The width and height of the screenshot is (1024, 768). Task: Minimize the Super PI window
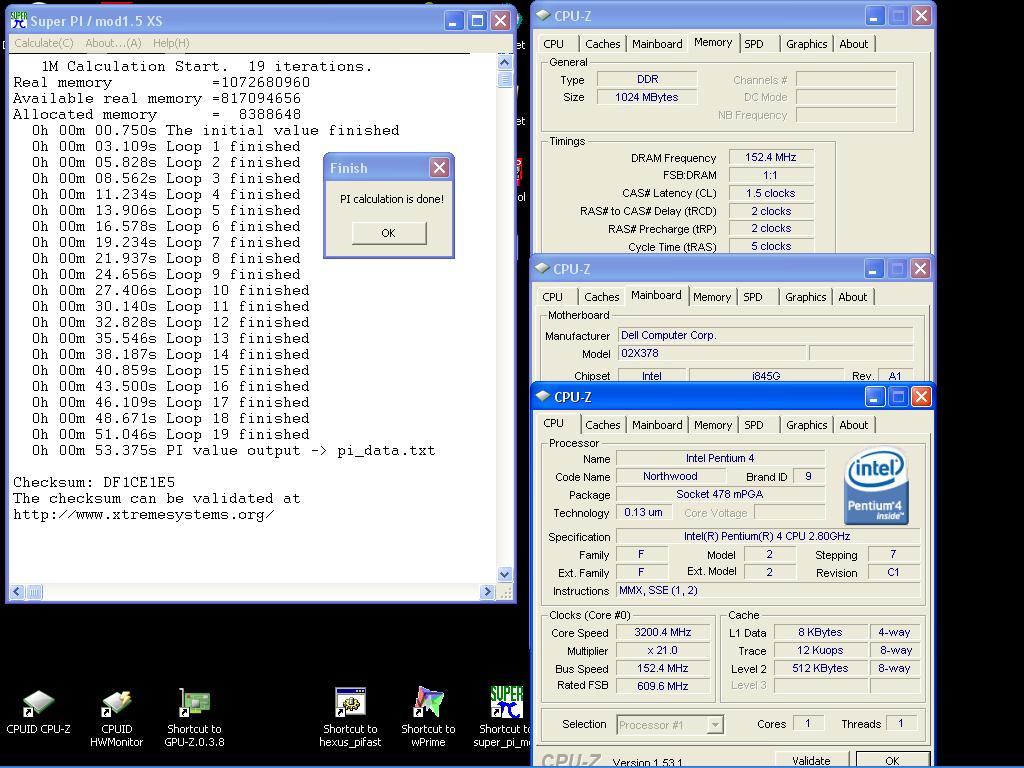coord(454,20)
